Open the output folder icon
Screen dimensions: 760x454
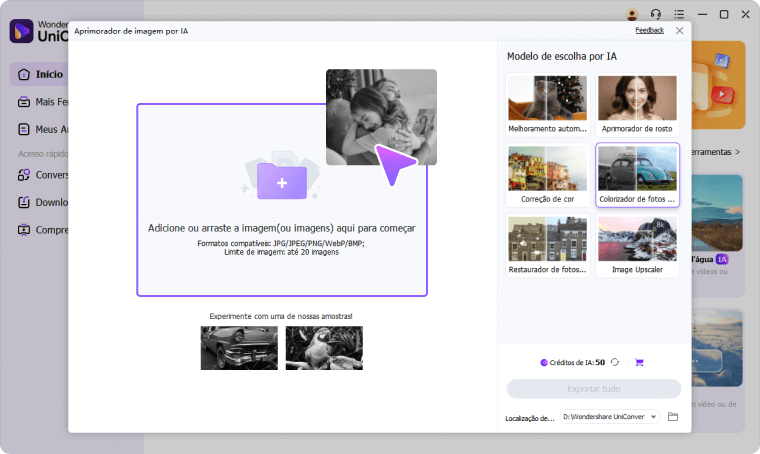pyautogui.click(x=673, y=417)
